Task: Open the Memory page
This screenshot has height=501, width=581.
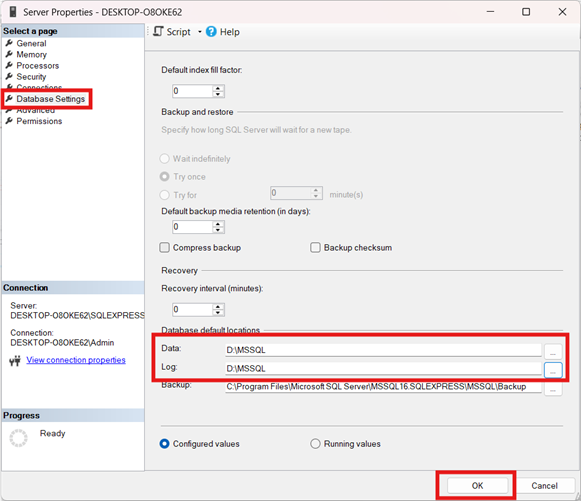Action: pos(31,54)
